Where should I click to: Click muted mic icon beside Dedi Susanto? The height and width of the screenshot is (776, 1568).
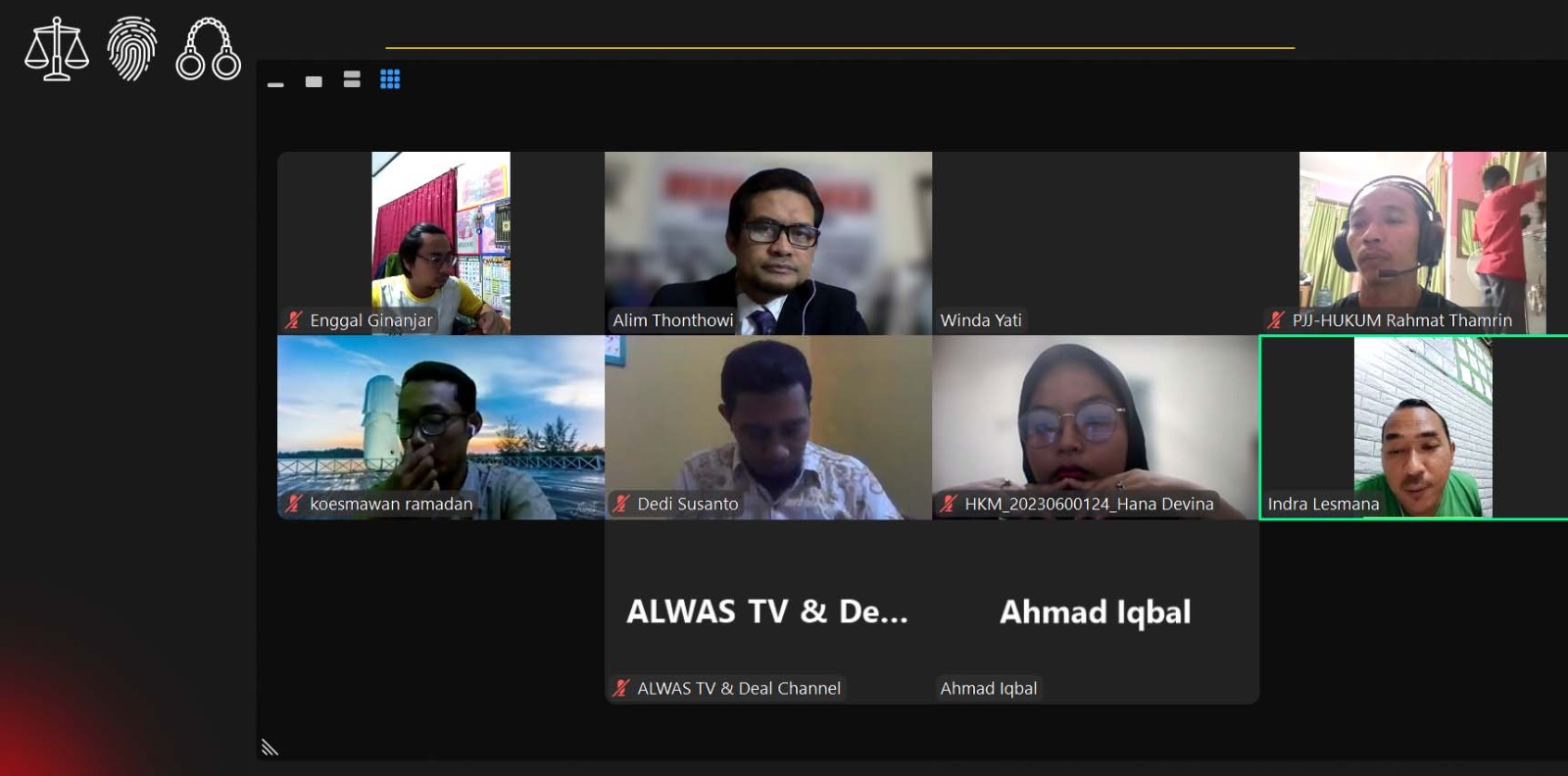pos(620,504)
